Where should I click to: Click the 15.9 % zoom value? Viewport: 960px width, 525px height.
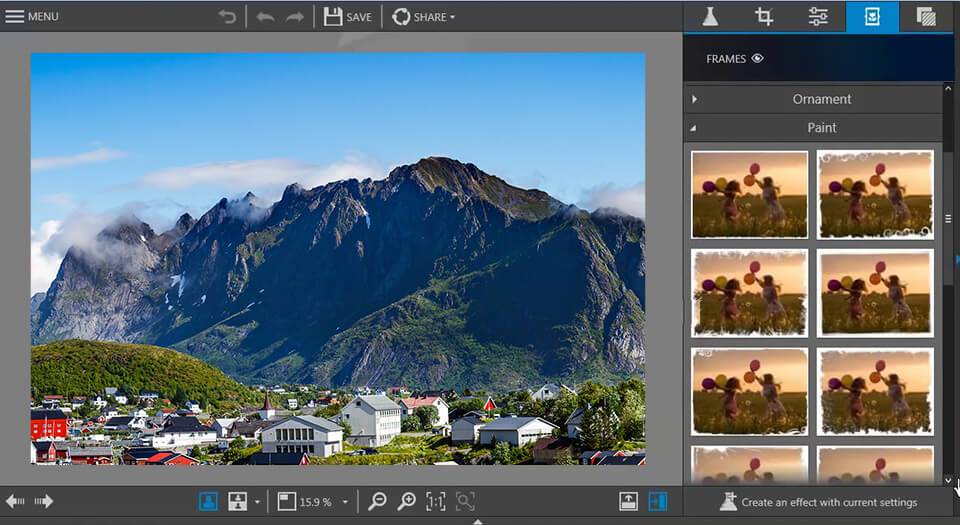pyautogui.click(x=316, y=502)
